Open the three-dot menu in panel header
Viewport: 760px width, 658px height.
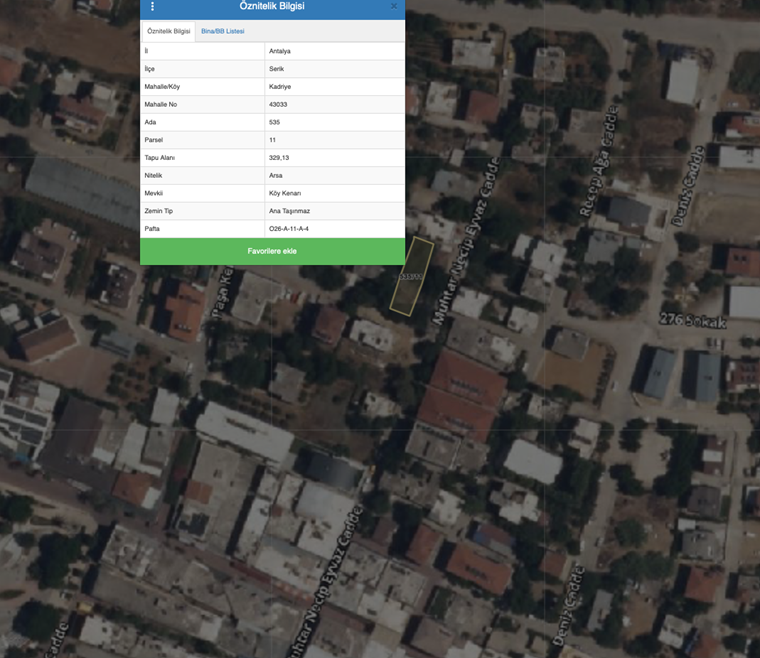click(x=152, y=6)
